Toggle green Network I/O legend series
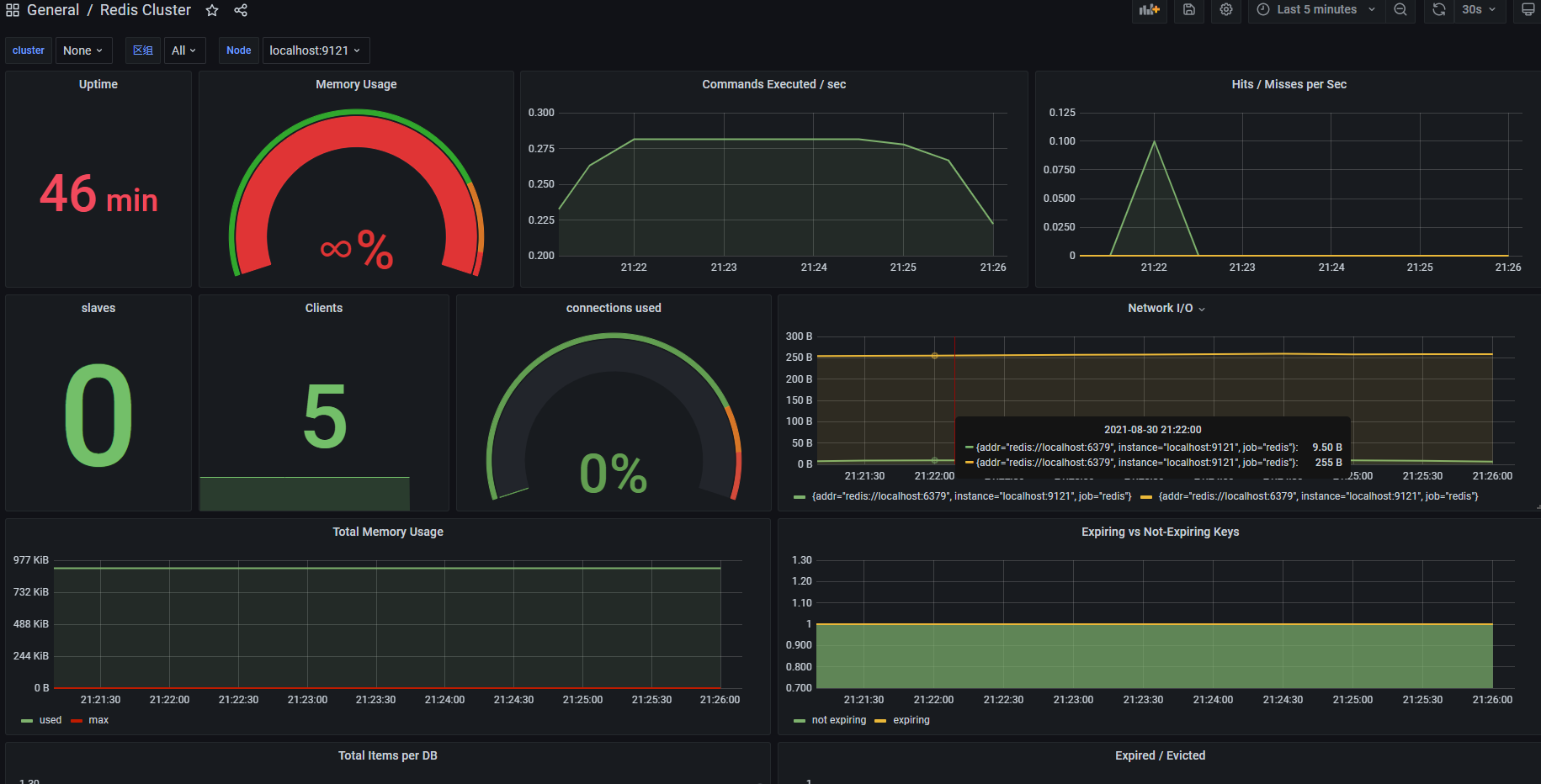This screenshot has width=1541, height=784. pos(971,496)
